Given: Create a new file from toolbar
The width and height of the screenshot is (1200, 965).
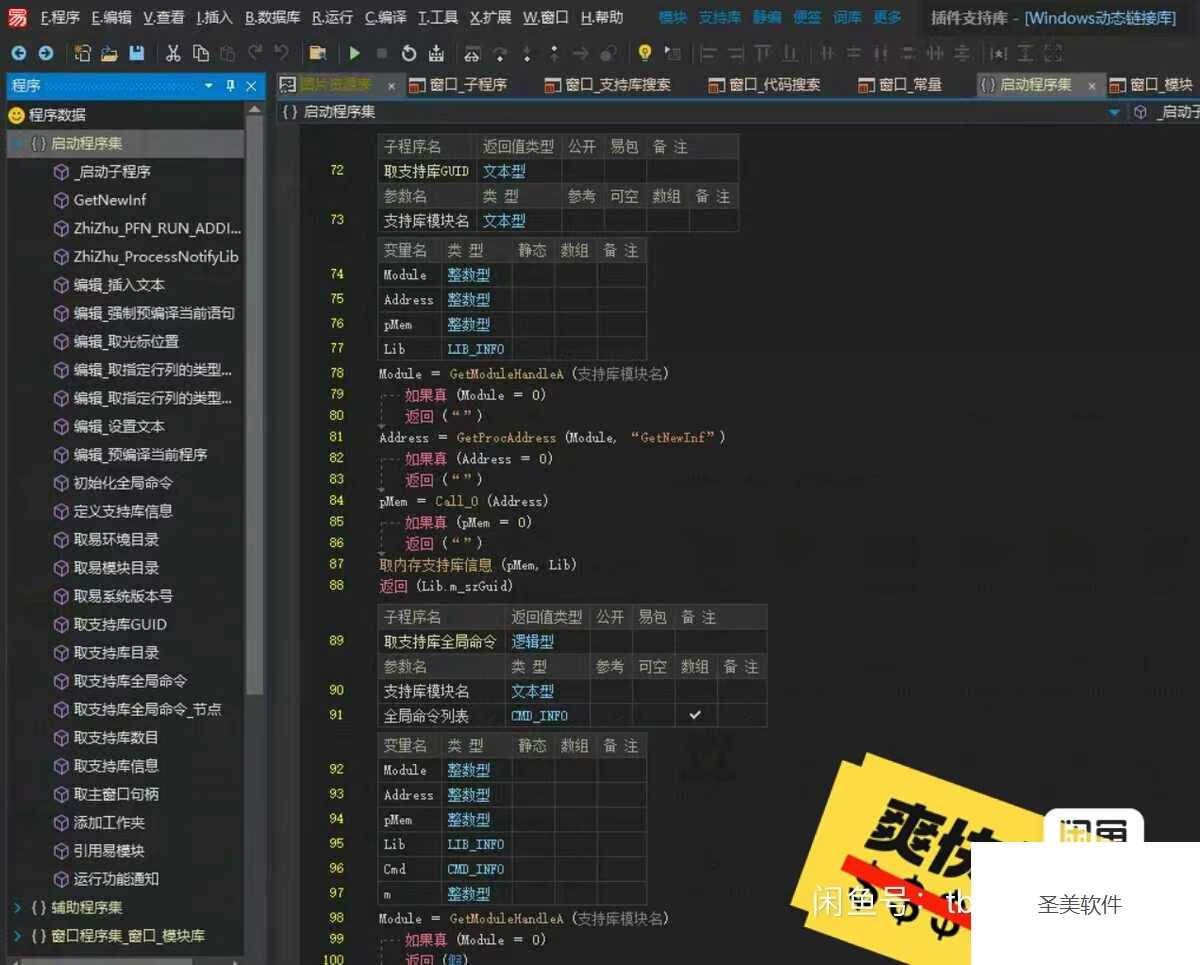Looking at the screenshot, I should click(82, 53).
